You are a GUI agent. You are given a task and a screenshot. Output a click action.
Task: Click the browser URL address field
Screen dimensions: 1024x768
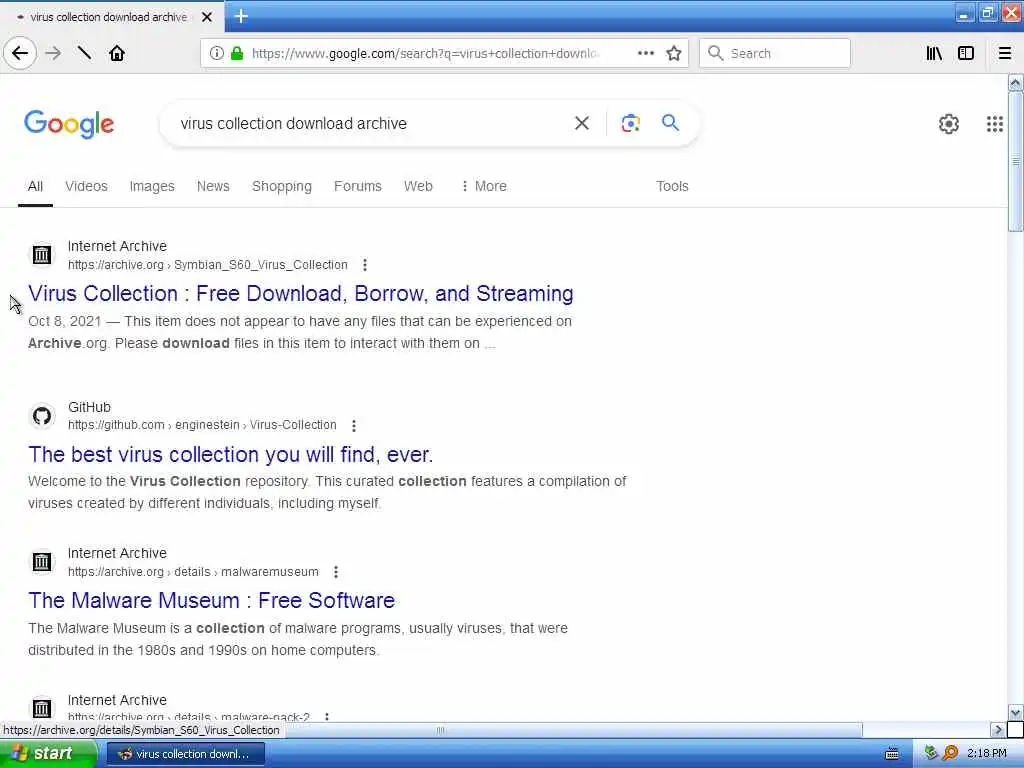[424, 53]
